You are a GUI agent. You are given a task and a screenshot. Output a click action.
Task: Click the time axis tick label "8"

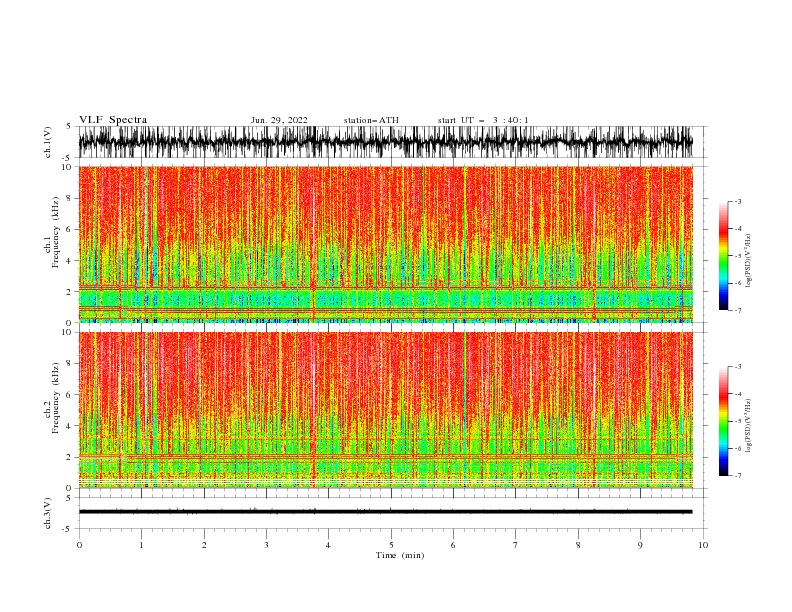point(578,545)
